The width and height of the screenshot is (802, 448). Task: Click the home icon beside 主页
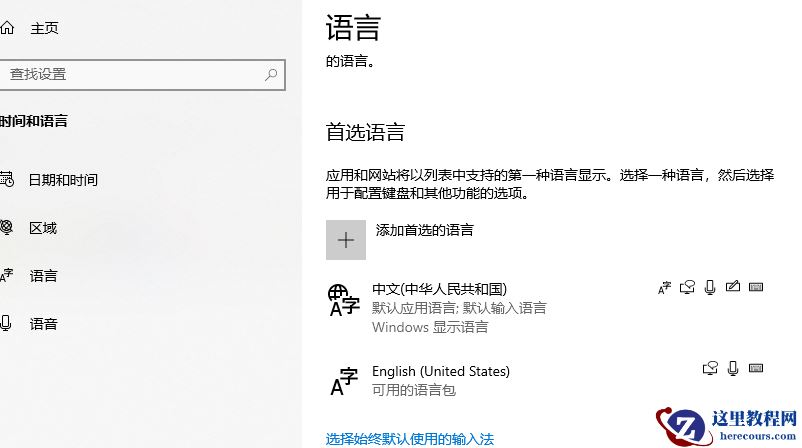point(7,28)
